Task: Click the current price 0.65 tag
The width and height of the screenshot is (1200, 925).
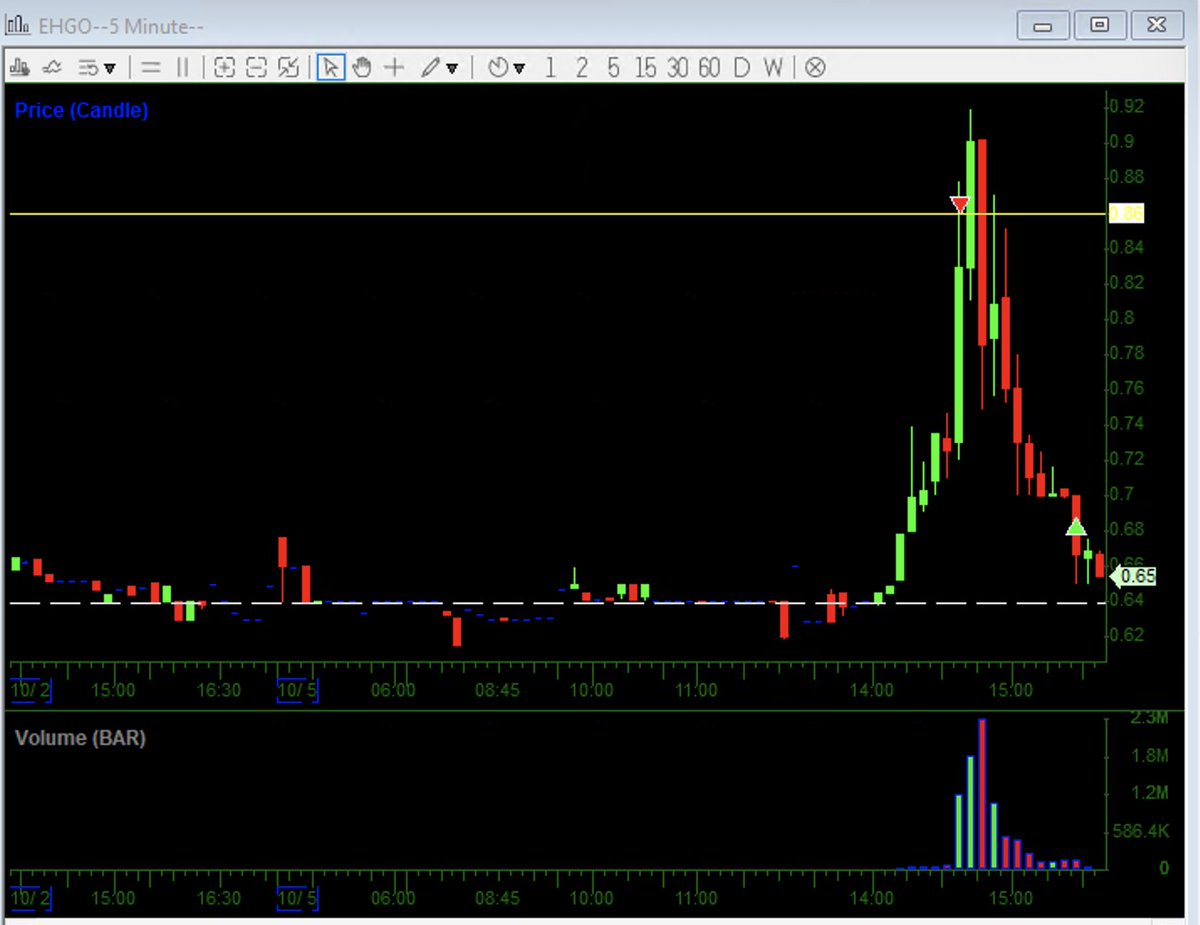Action: [1134, 576]
